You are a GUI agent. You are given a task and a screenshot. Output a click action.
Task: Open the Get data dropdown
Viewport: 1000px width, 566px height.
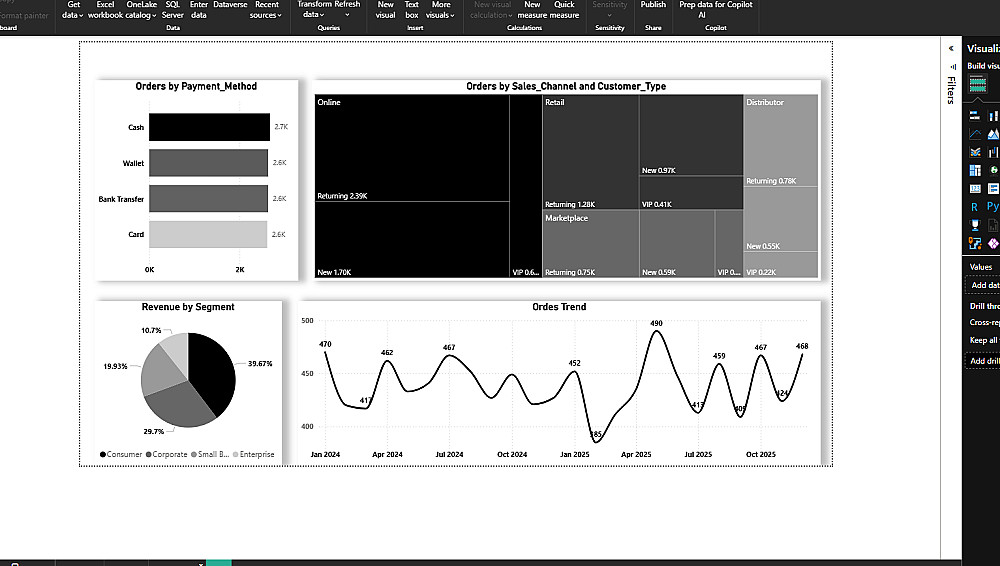[73, 10]
